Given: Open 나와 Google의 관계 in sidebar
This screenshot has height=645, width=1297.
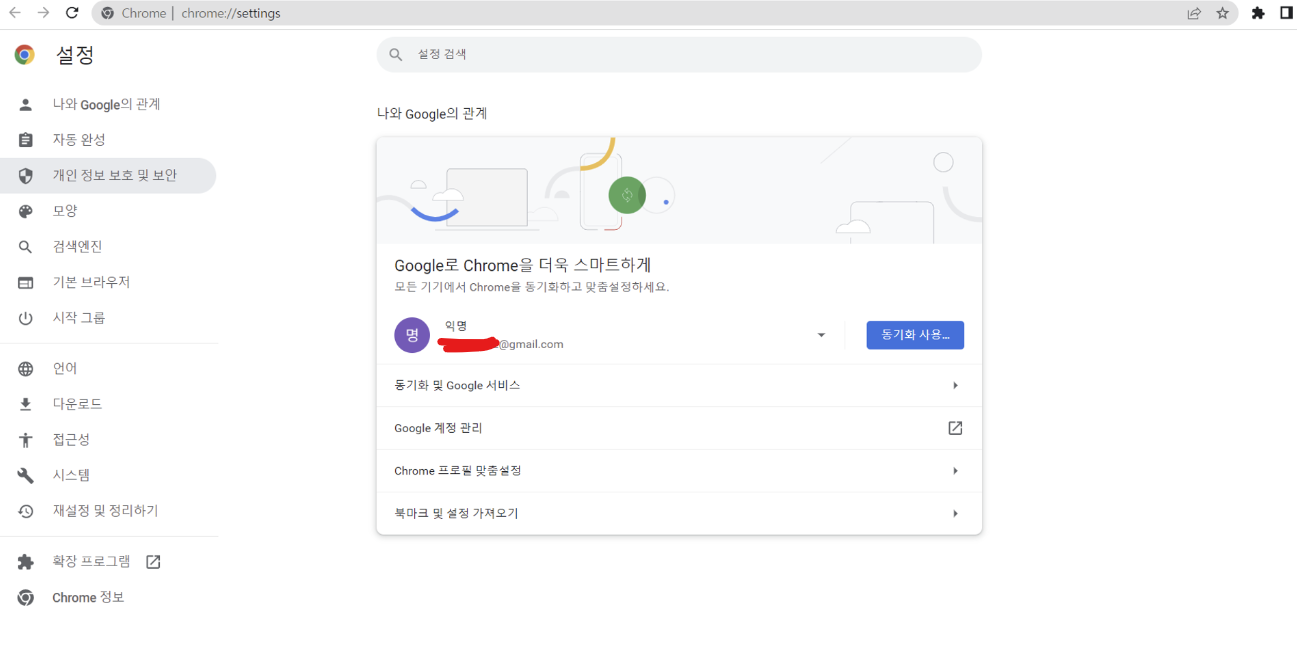Looking at the screenshot, I should coord(108,104).
